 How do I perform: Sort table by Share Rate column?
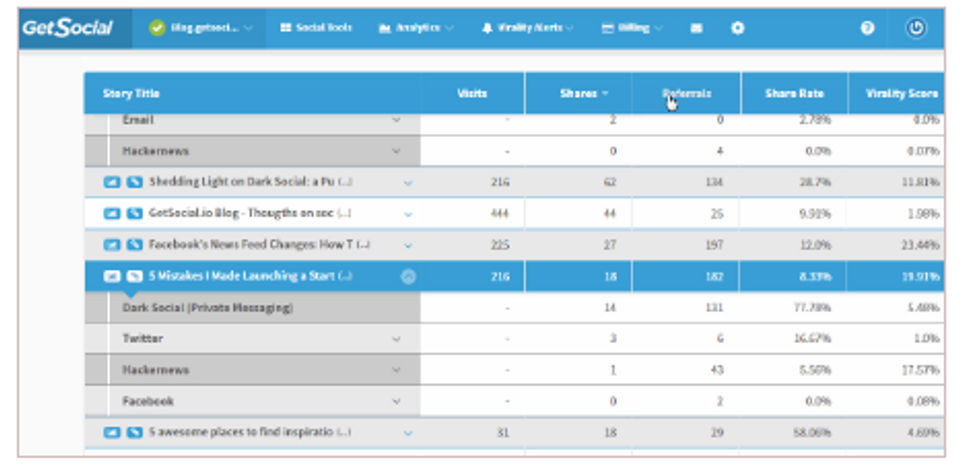(794, 94)
